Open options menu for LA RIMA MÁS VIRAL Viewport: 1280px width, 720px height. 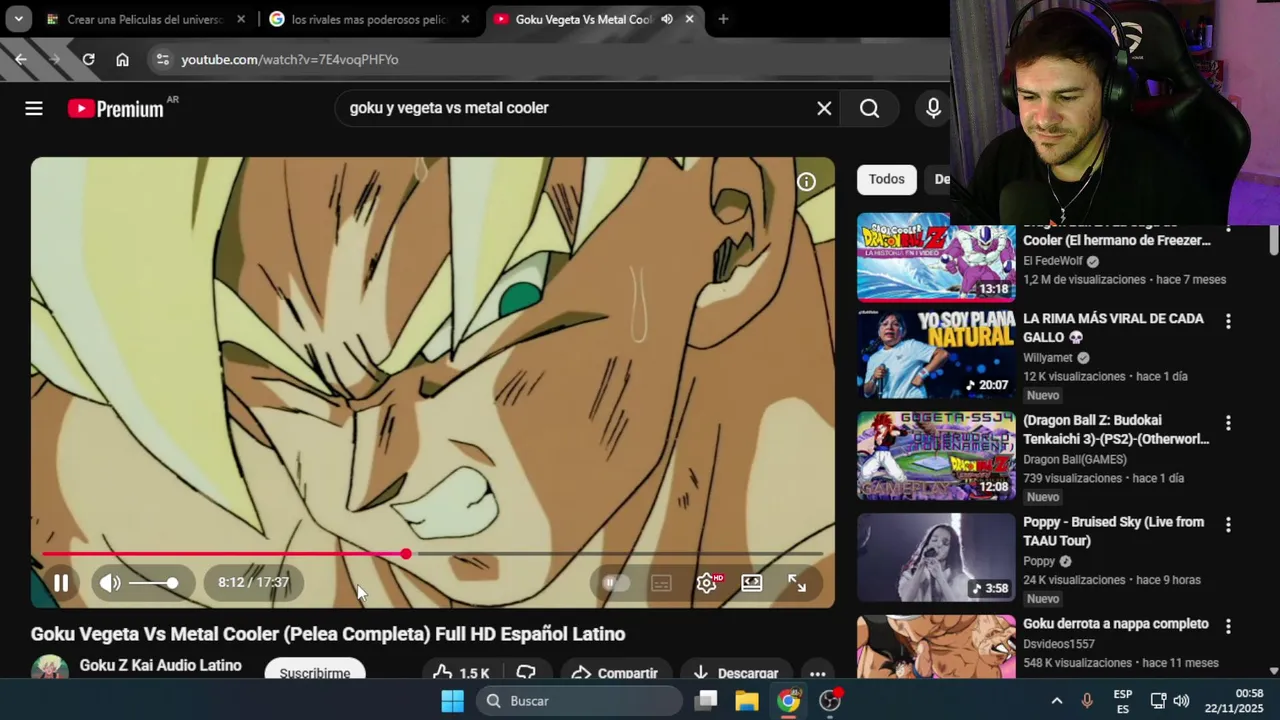pos(1228,321)
